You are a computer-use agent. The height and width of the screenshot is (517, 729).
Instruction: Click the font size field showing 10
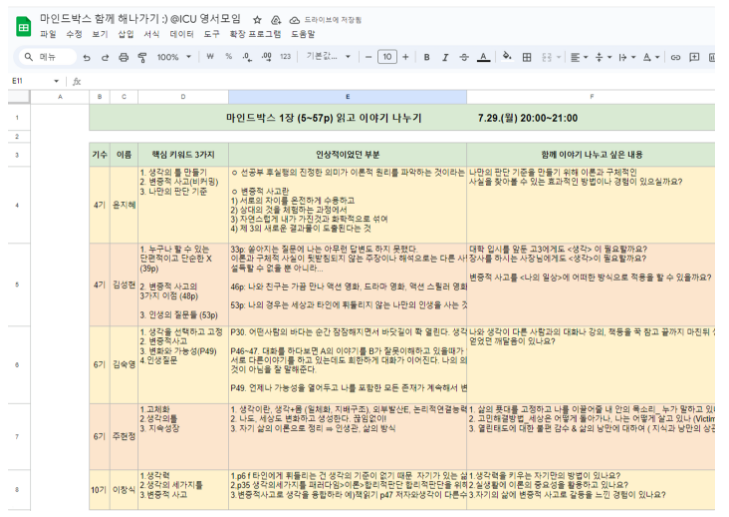(387, 57)
